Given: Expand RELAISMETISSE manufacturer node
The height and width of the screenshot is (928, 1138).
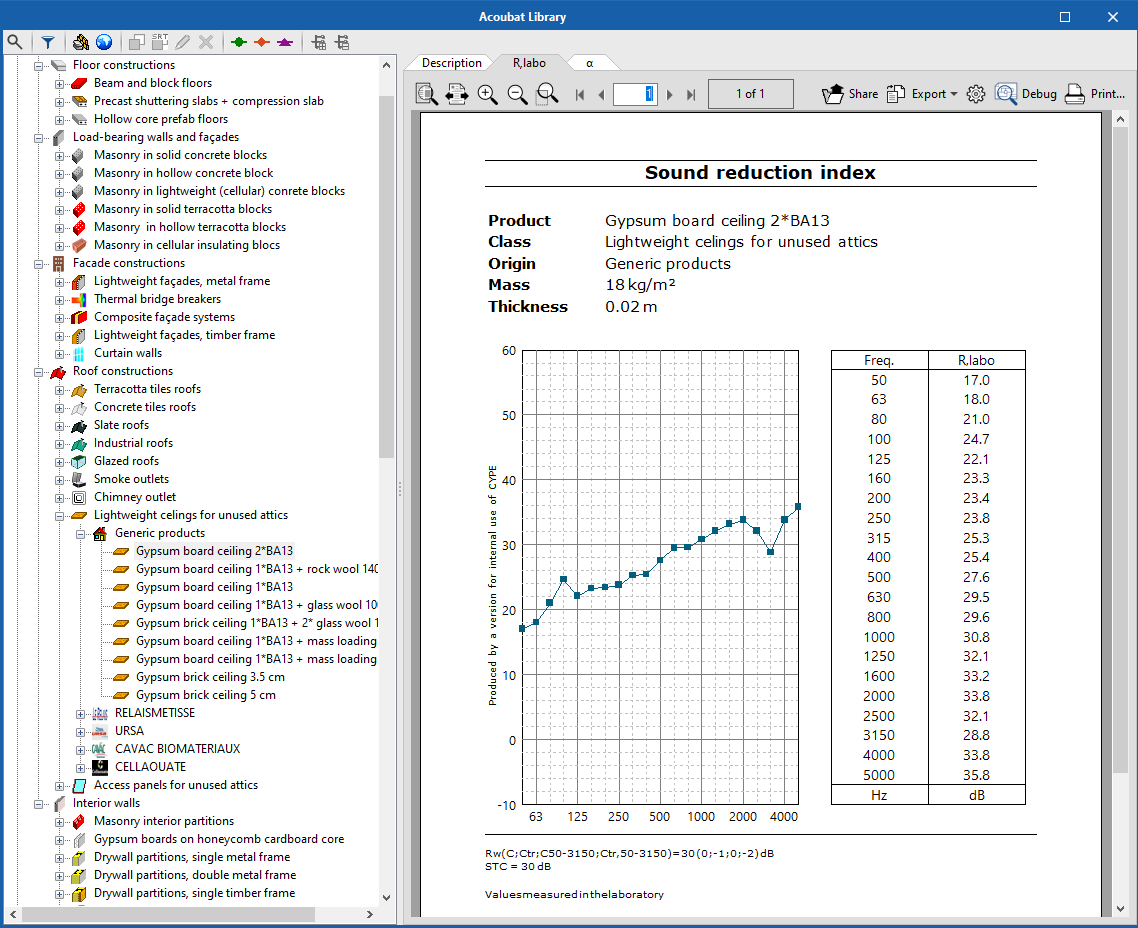Looking at the screenshot, I should [81, 713].
